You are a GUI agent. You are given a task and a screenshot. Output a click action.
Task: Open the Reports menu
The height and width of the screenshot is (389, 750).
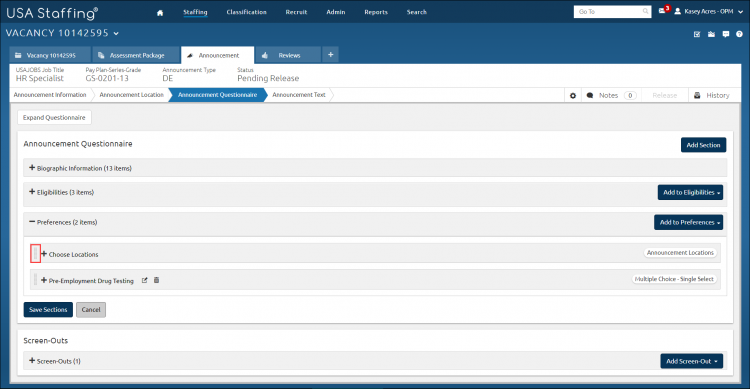tap(376, 12)
